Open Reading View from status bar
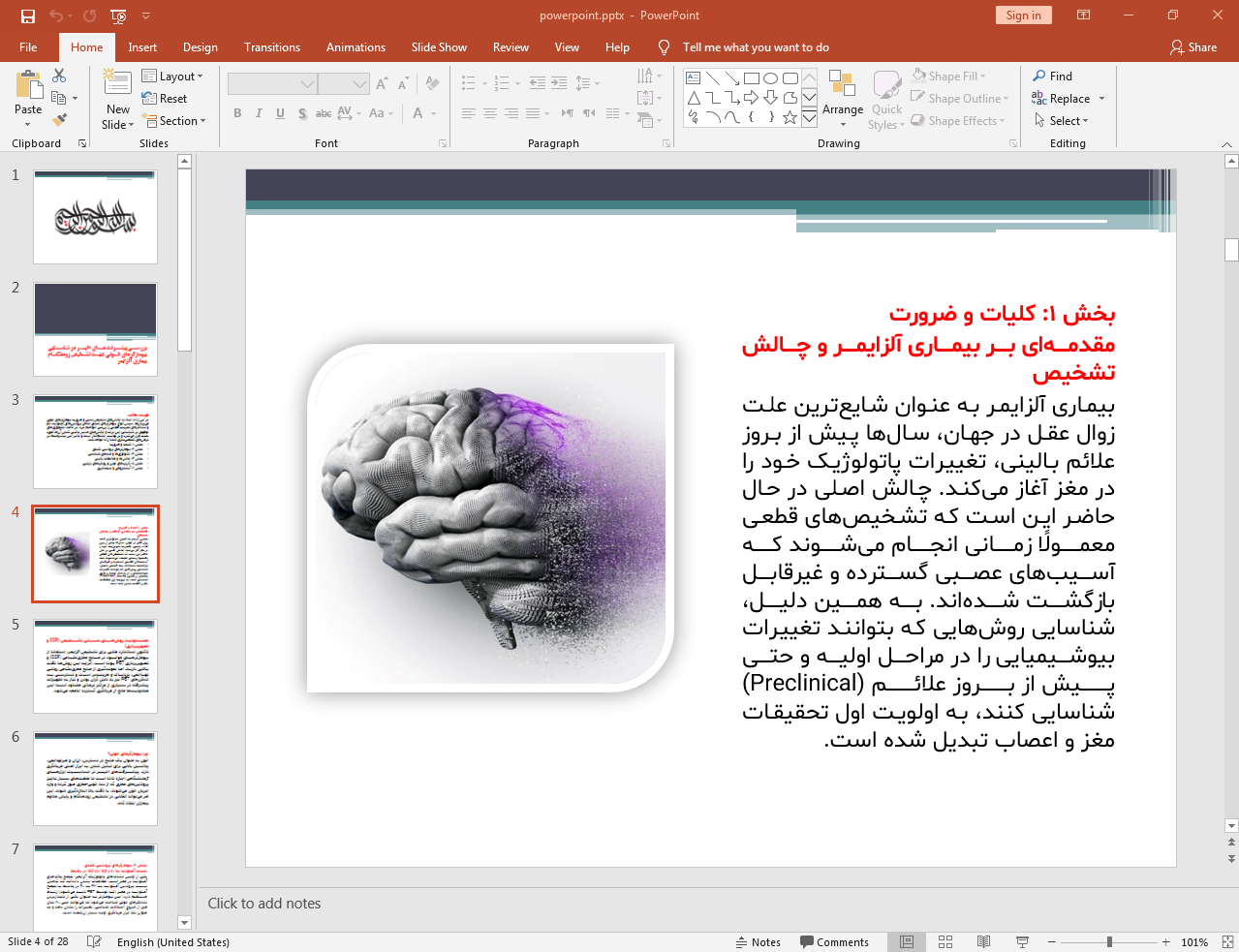 pos(983,942)
